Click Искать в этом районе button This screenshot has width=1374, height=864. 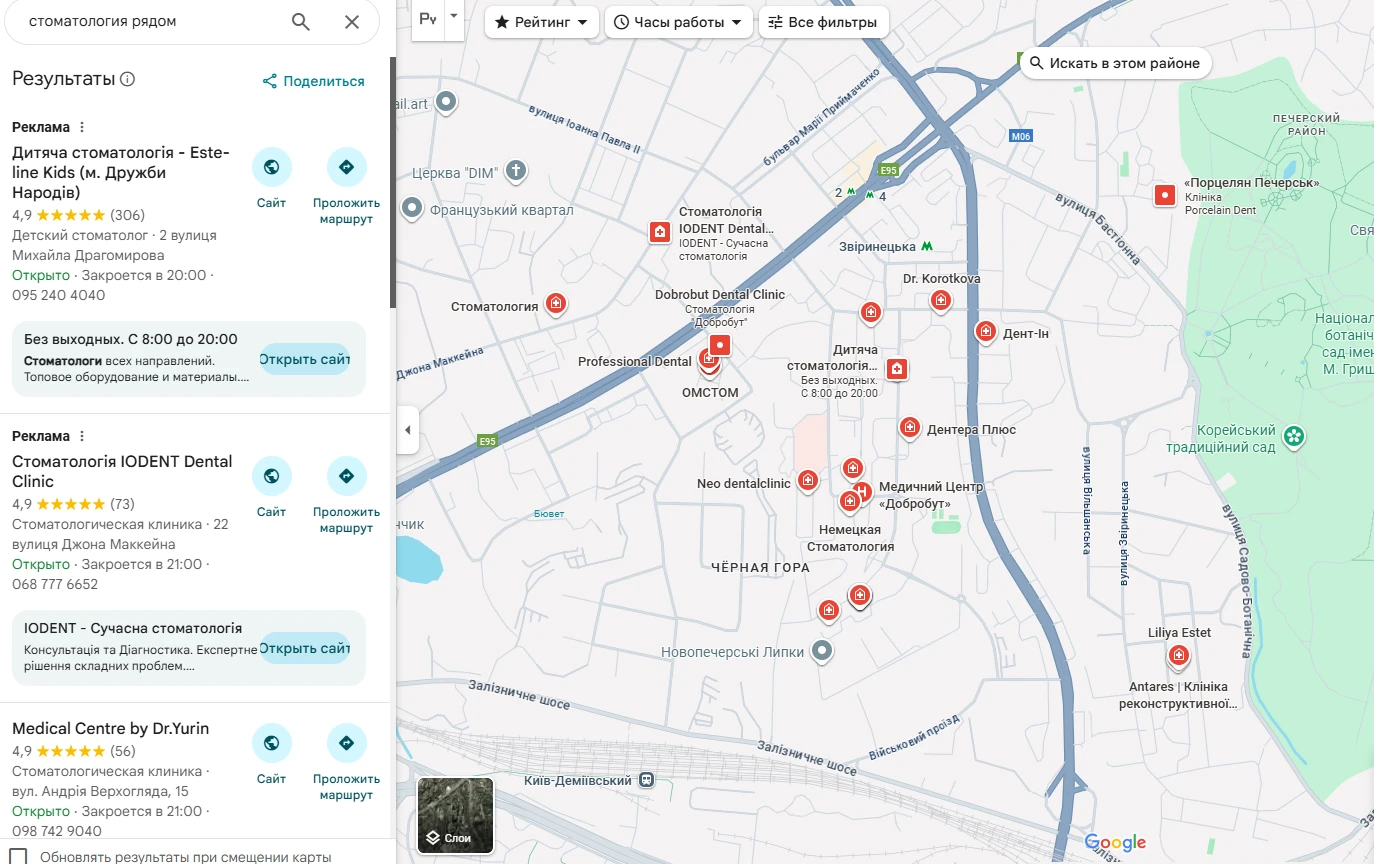(x=1115, y=63)
